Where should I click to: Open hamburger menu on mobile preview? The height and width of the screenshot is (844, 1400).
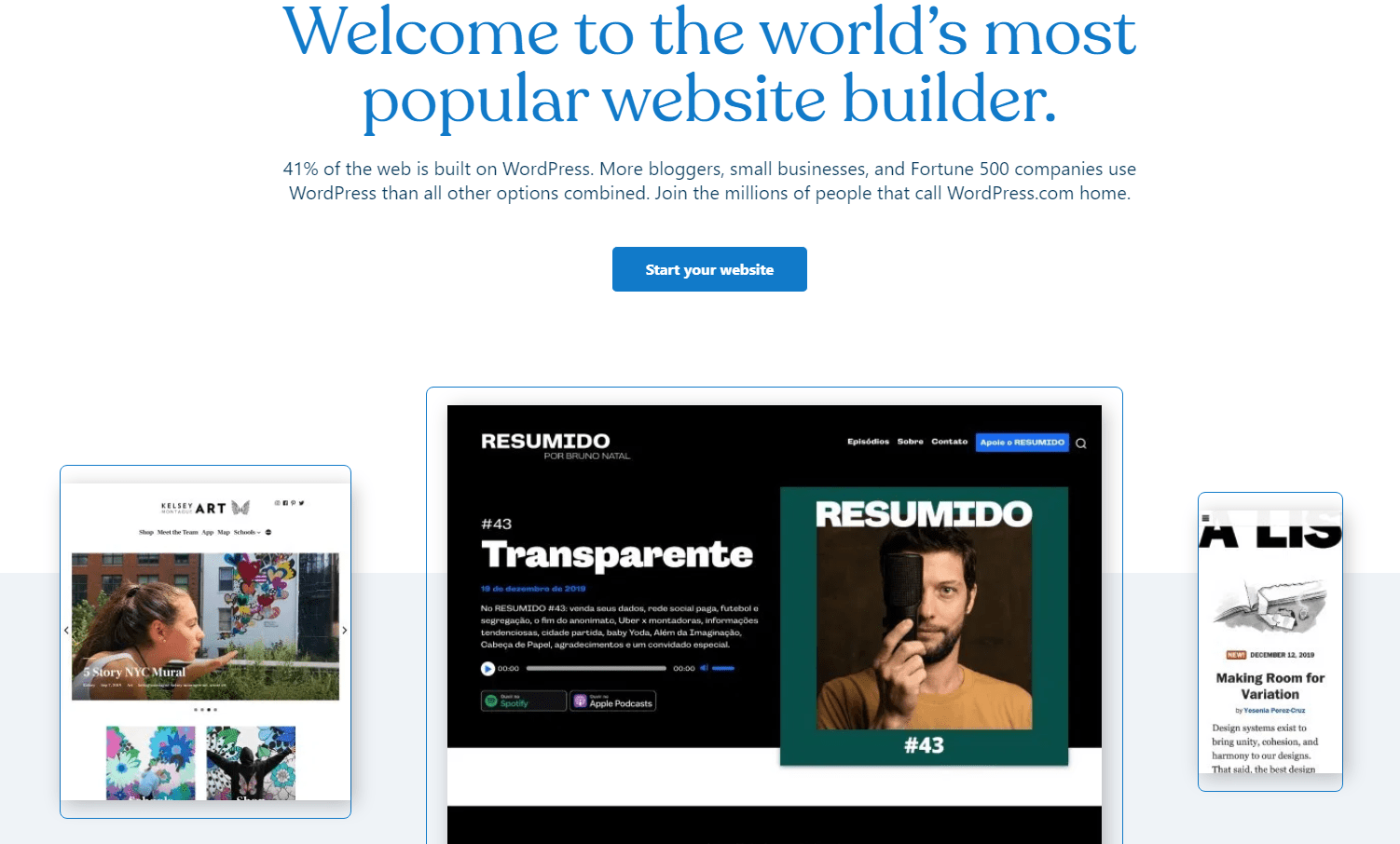1206,518
